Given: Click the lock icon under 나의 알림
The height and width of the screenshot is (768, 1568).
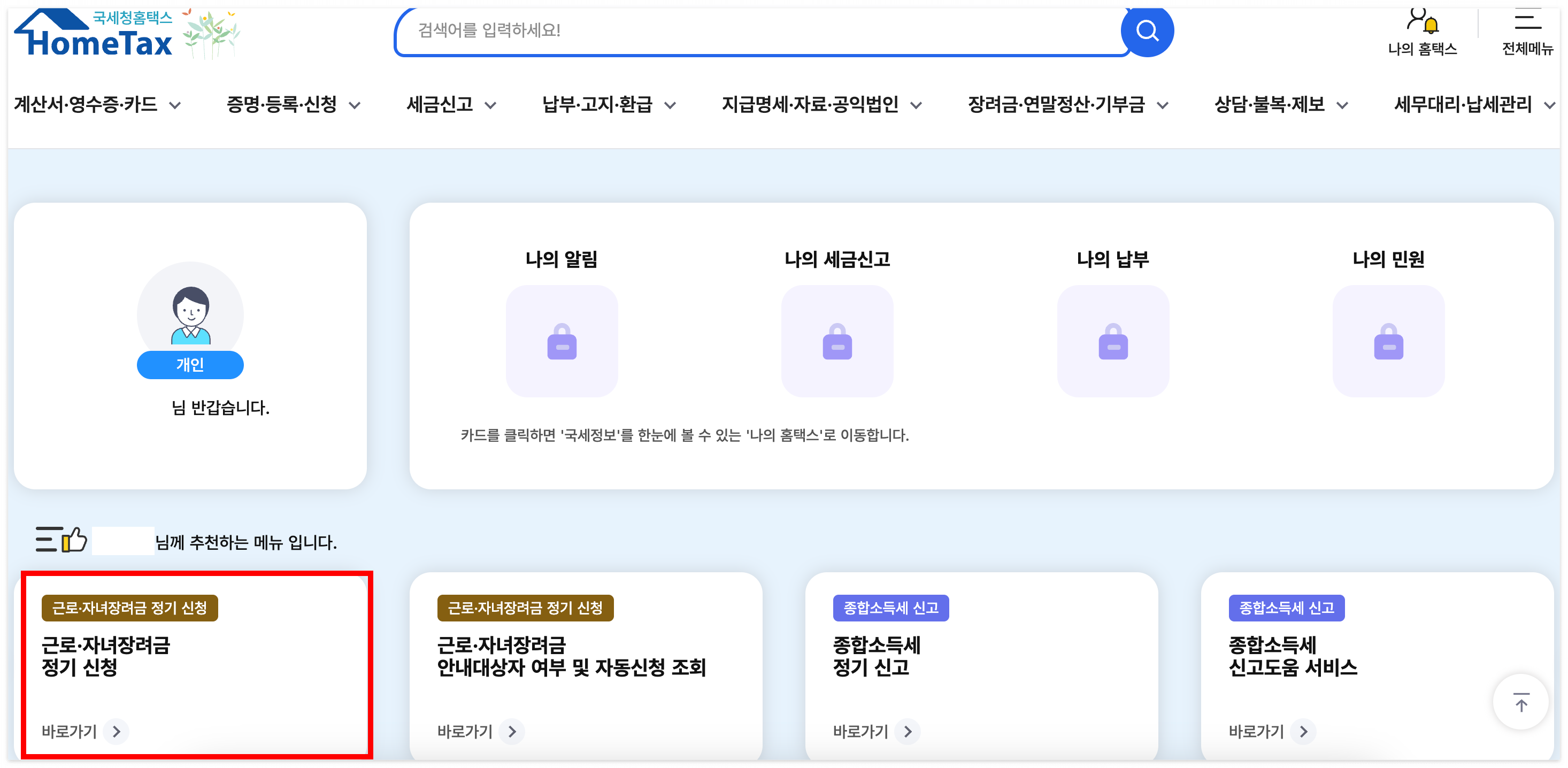Looking at the screenshot, I should (561, 341).
